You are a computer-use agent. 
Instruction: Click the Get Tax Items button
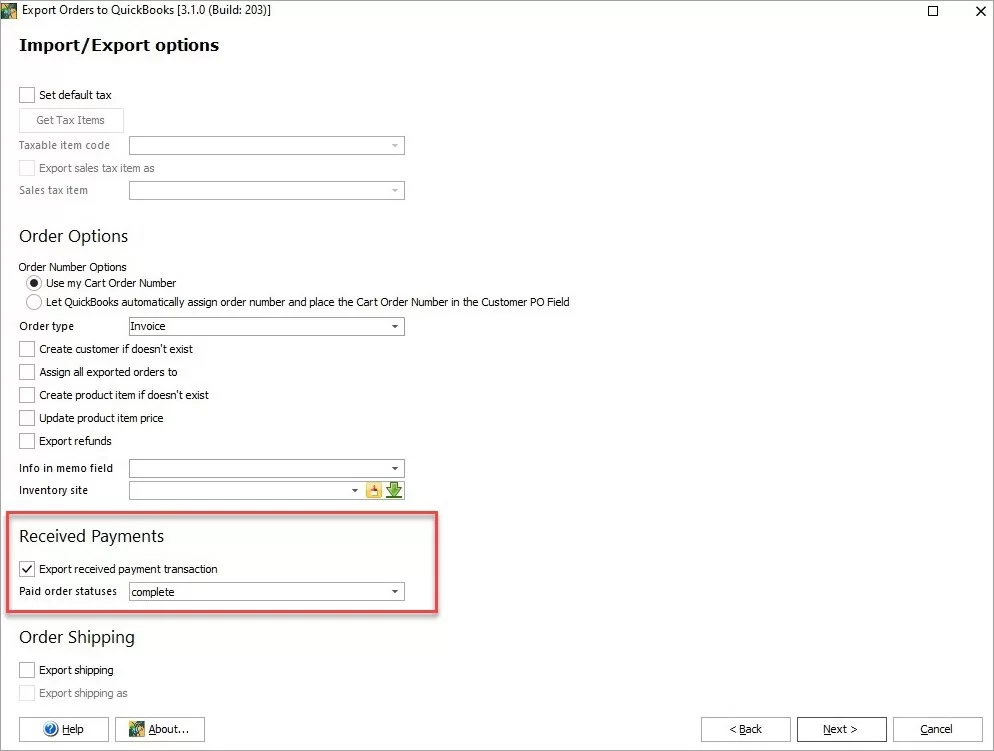point(70,120)
